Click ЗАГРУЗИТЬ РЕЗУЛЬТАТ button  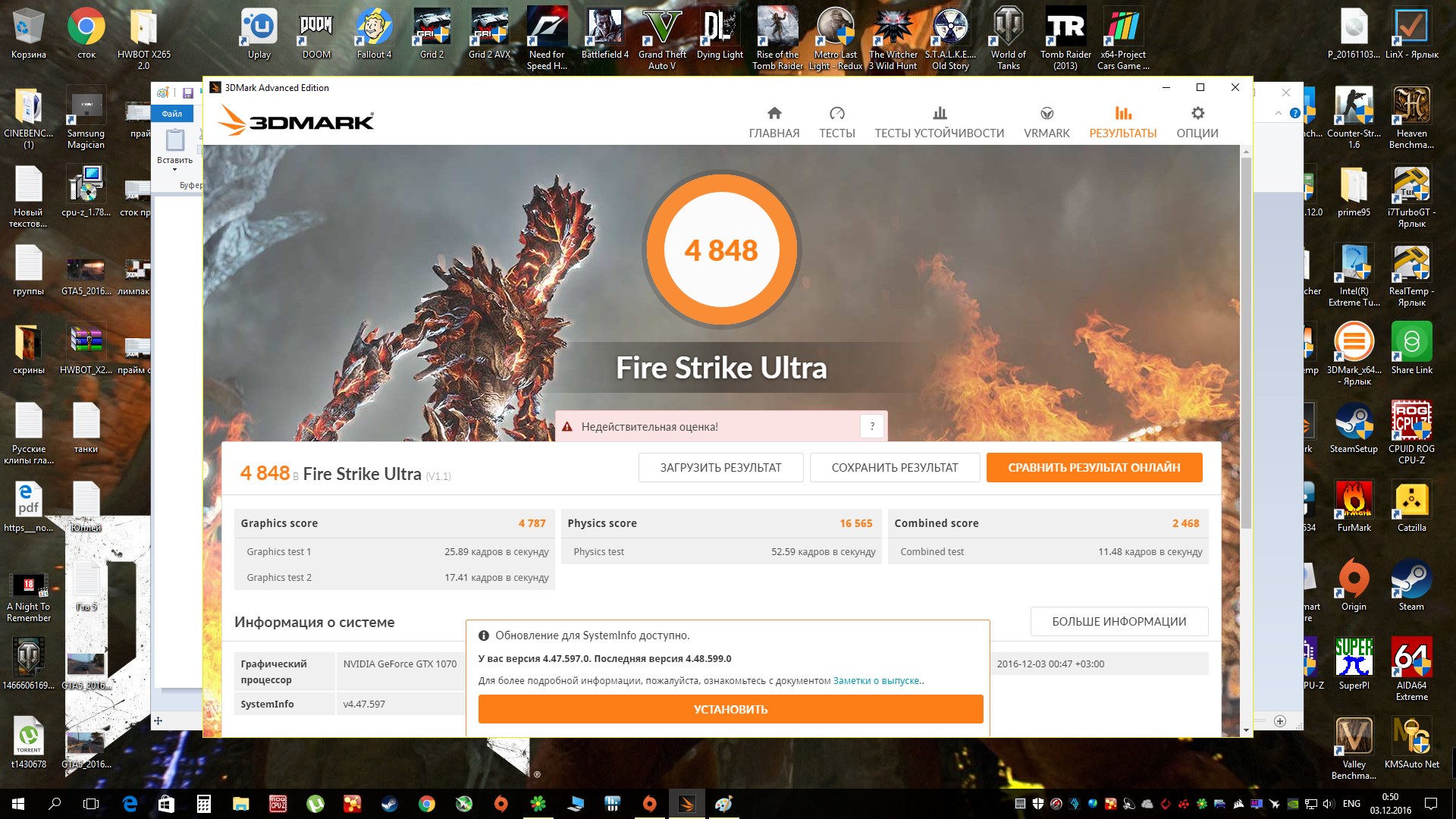[x=720, y=468]
